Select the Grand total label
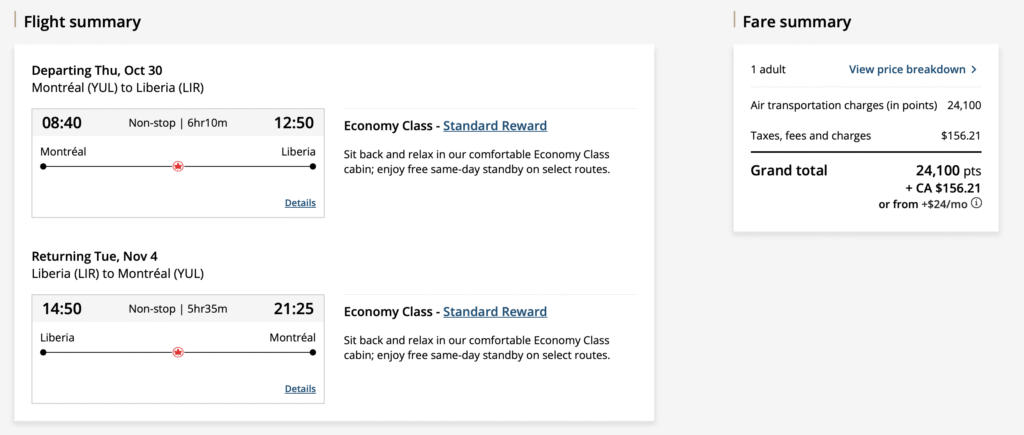The height and width of the screenshot is (435, 1024). tap(789, 170)
